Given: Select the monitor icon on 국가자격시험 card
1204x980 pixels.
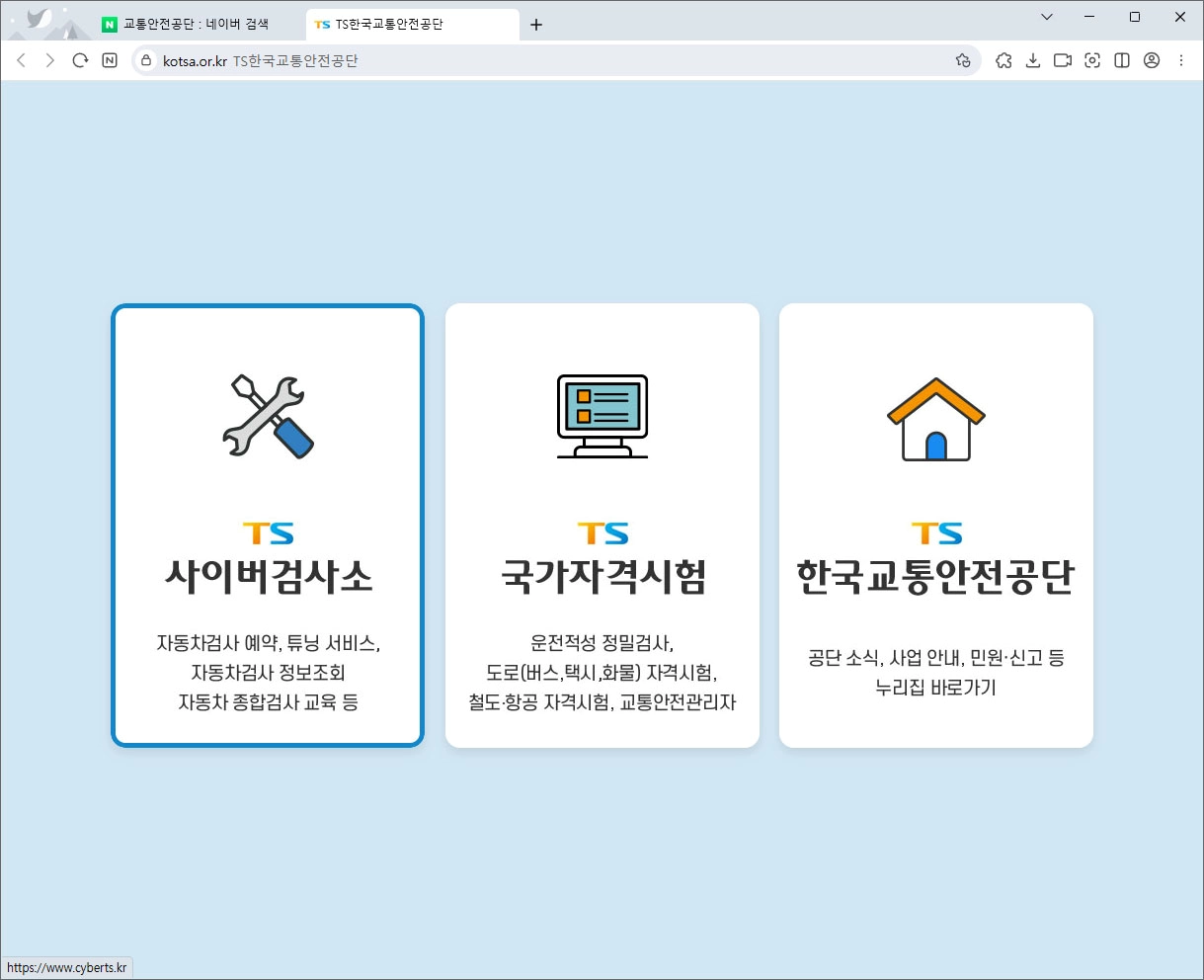Looking at the screenshot, I should click(x=602, y=415).
